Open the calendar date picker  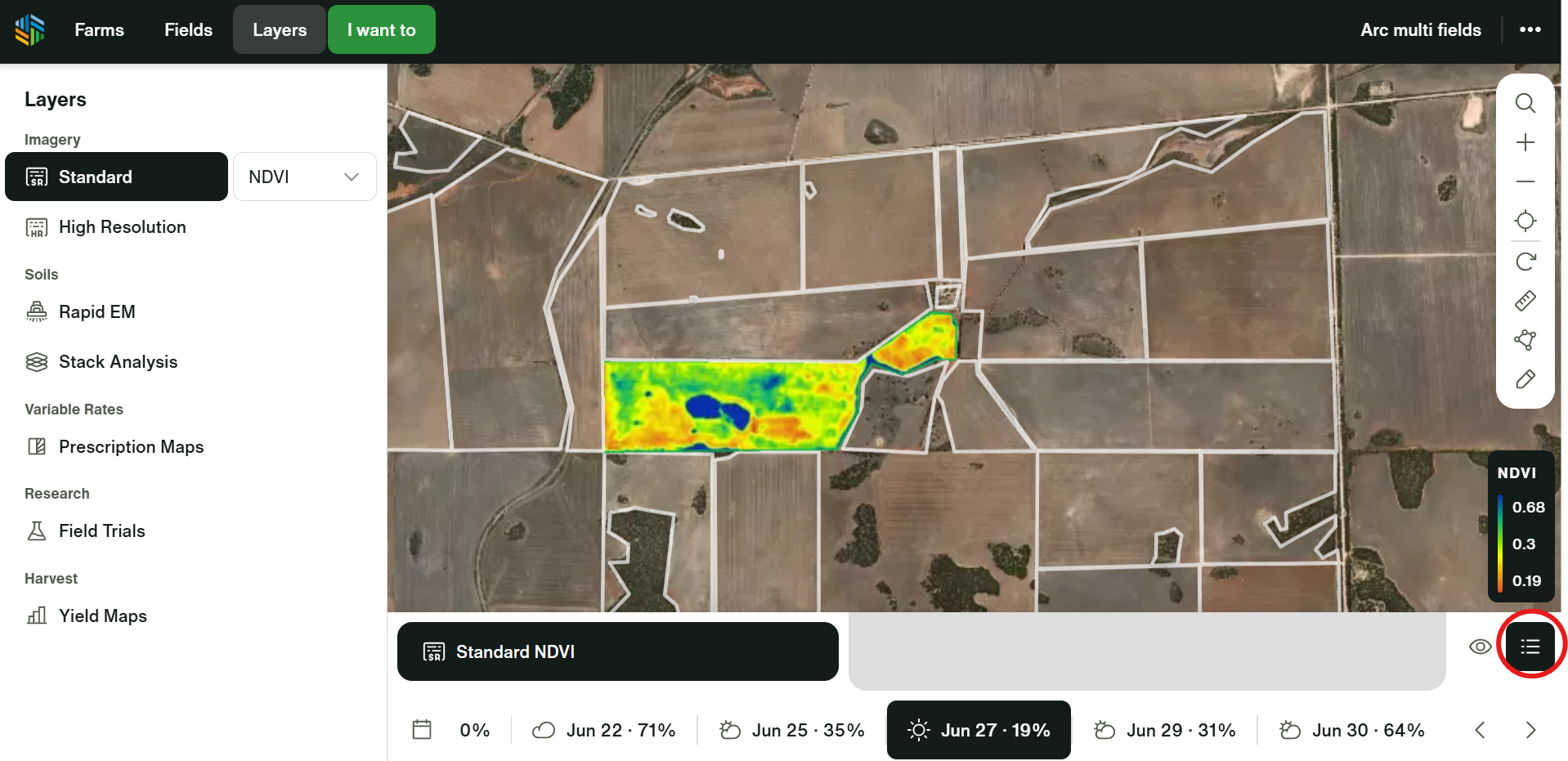coord(422,730)
